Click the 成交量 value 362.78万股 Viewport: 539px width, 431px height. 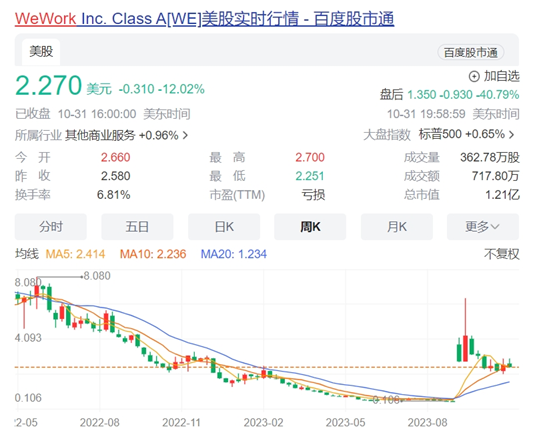pyautogui.click(x=490, y=158)
